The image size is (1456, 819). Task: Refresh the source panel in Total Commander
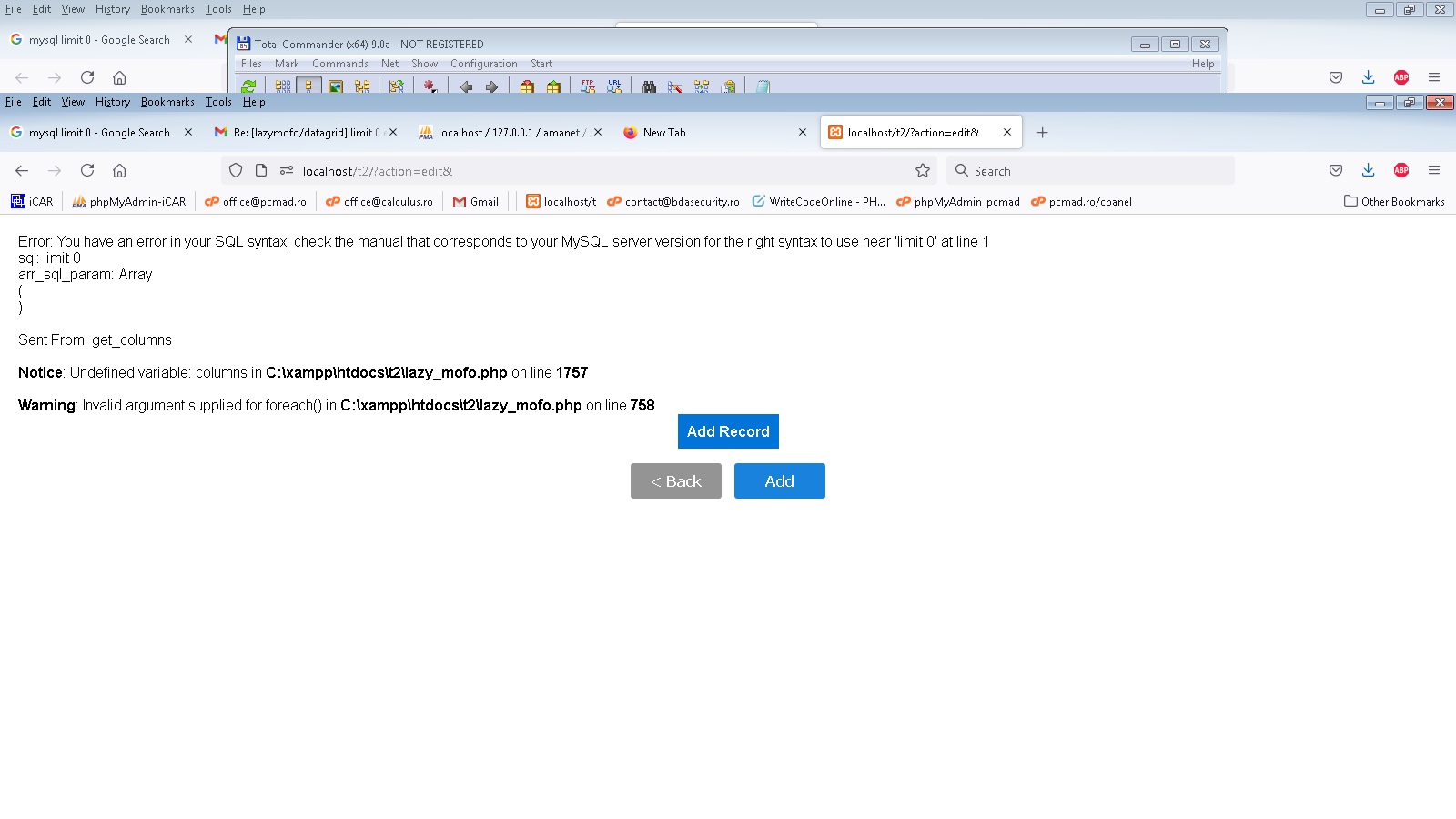click(x=248, y=86)
